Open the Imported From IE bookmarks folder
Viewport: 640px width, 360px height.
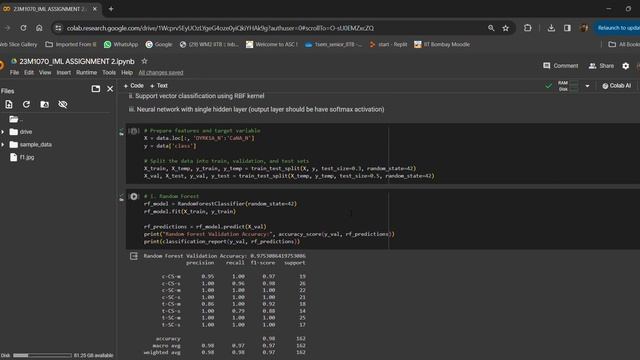(x=71, y=44)
